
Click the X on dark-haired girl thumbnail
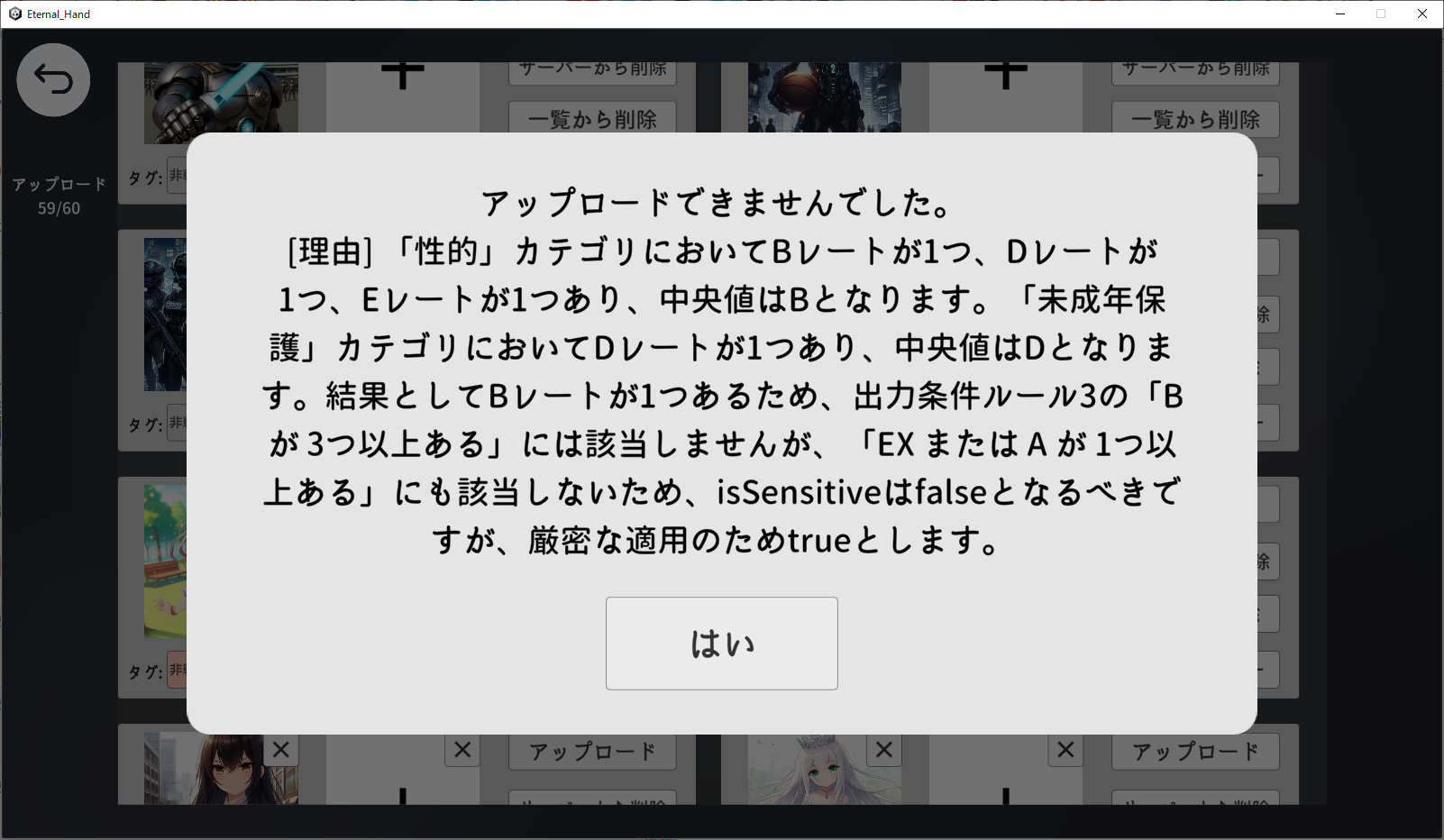point(280,750)
